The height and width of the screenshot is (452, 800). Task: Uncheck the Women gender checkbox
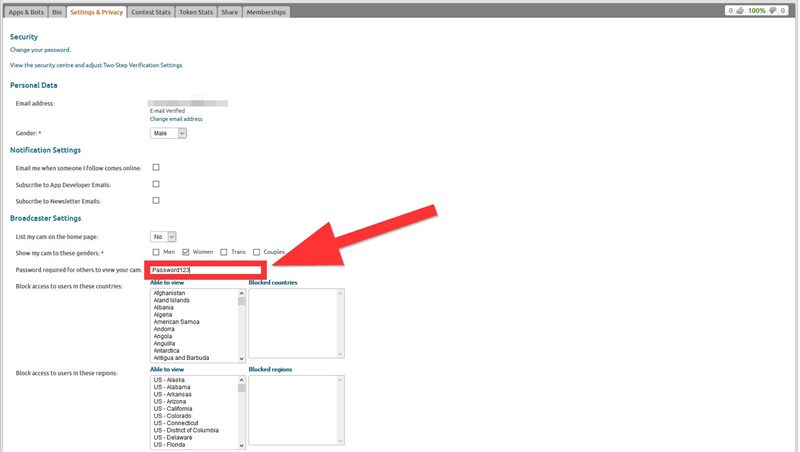[x=186, y=252]
